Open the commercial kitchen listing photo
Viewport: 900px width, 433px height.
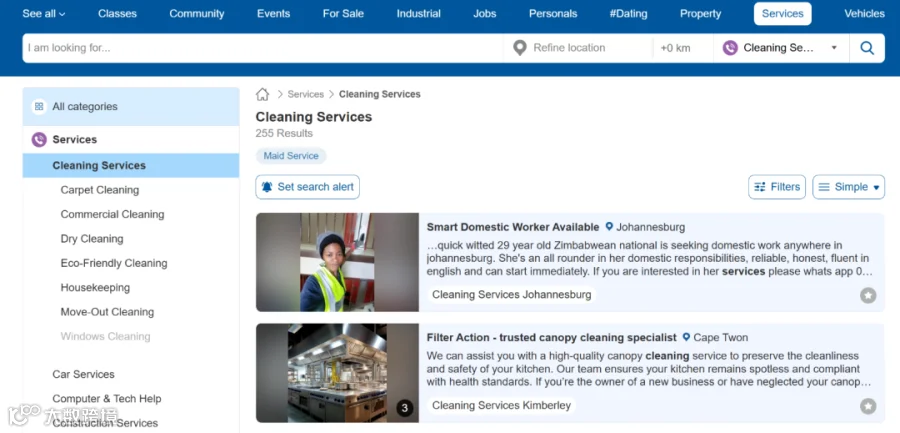click(337, 373)
